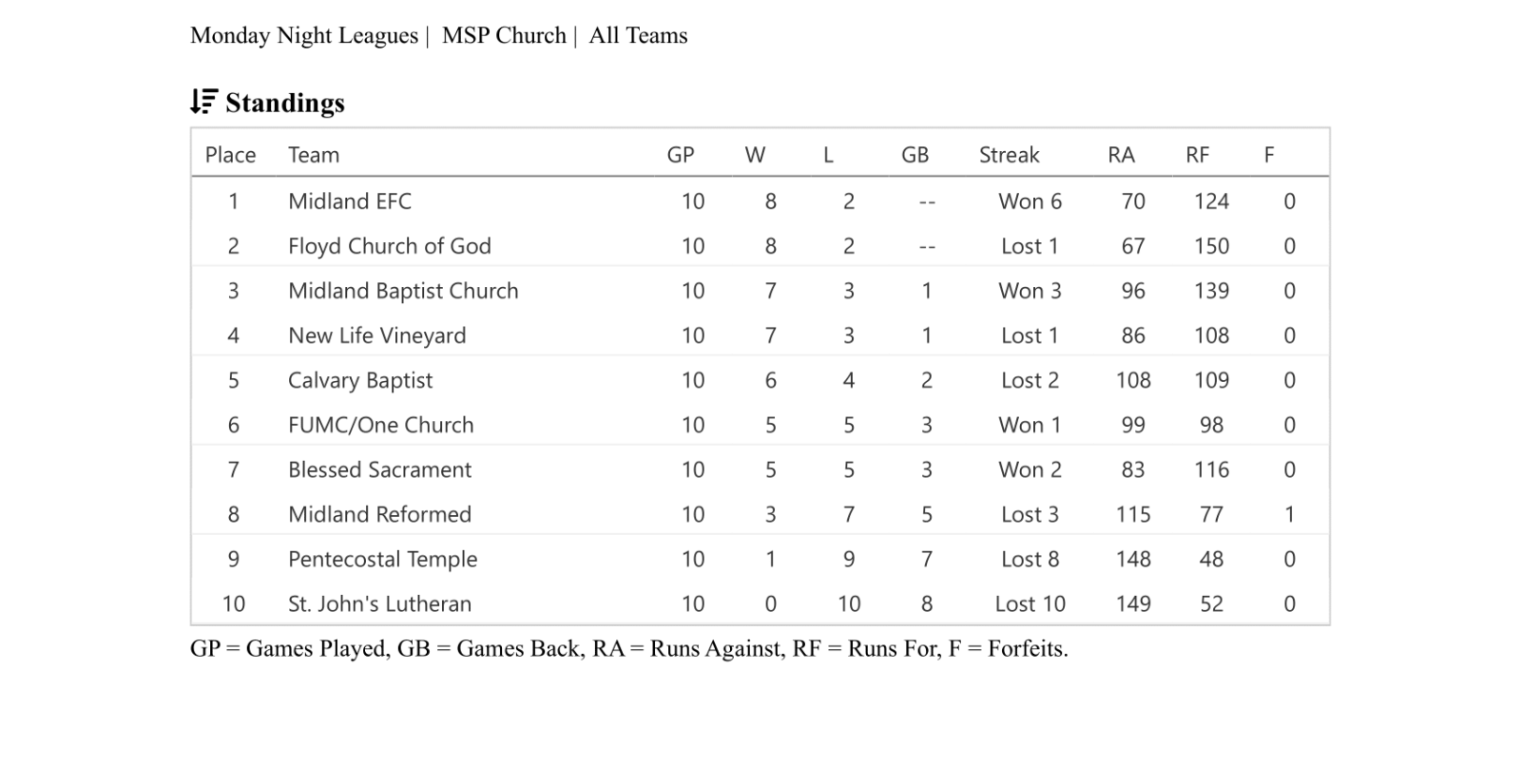Click the W wins column header
The image size is (1521, 784).
coord(755,155)
